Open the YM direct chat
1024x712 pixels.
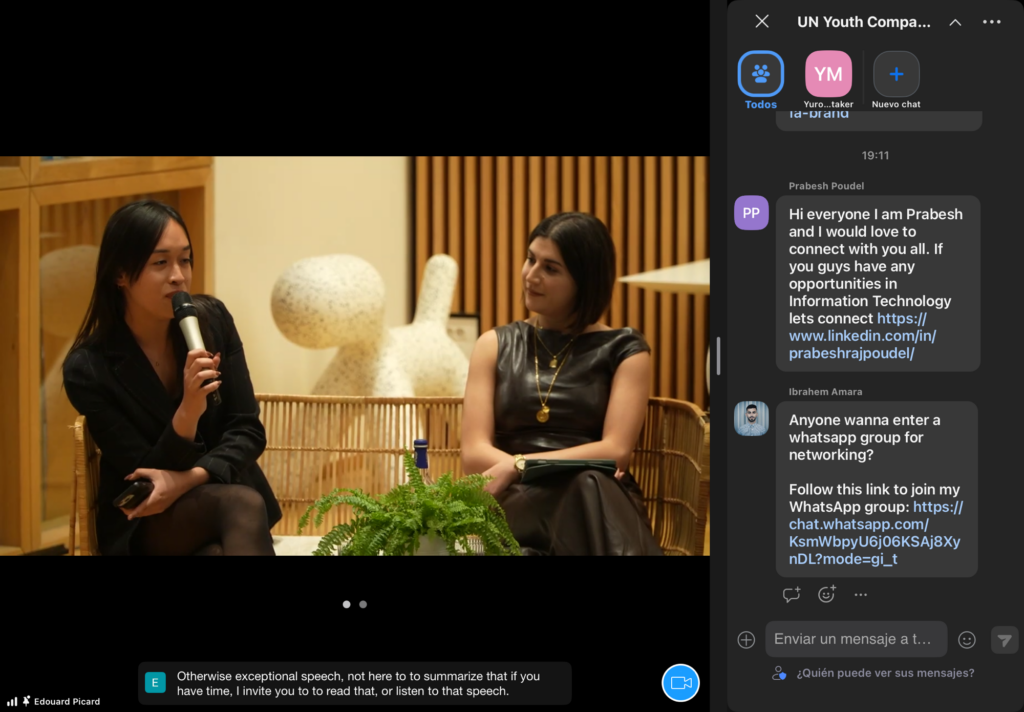(828, 74)
